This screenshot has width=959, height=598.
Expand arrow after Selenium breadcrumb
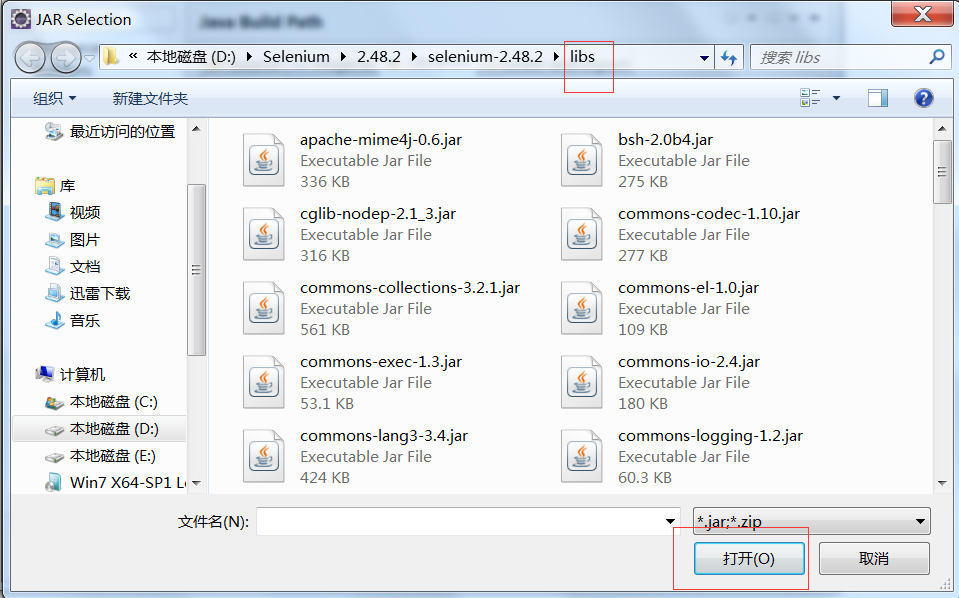coord(343,57)
